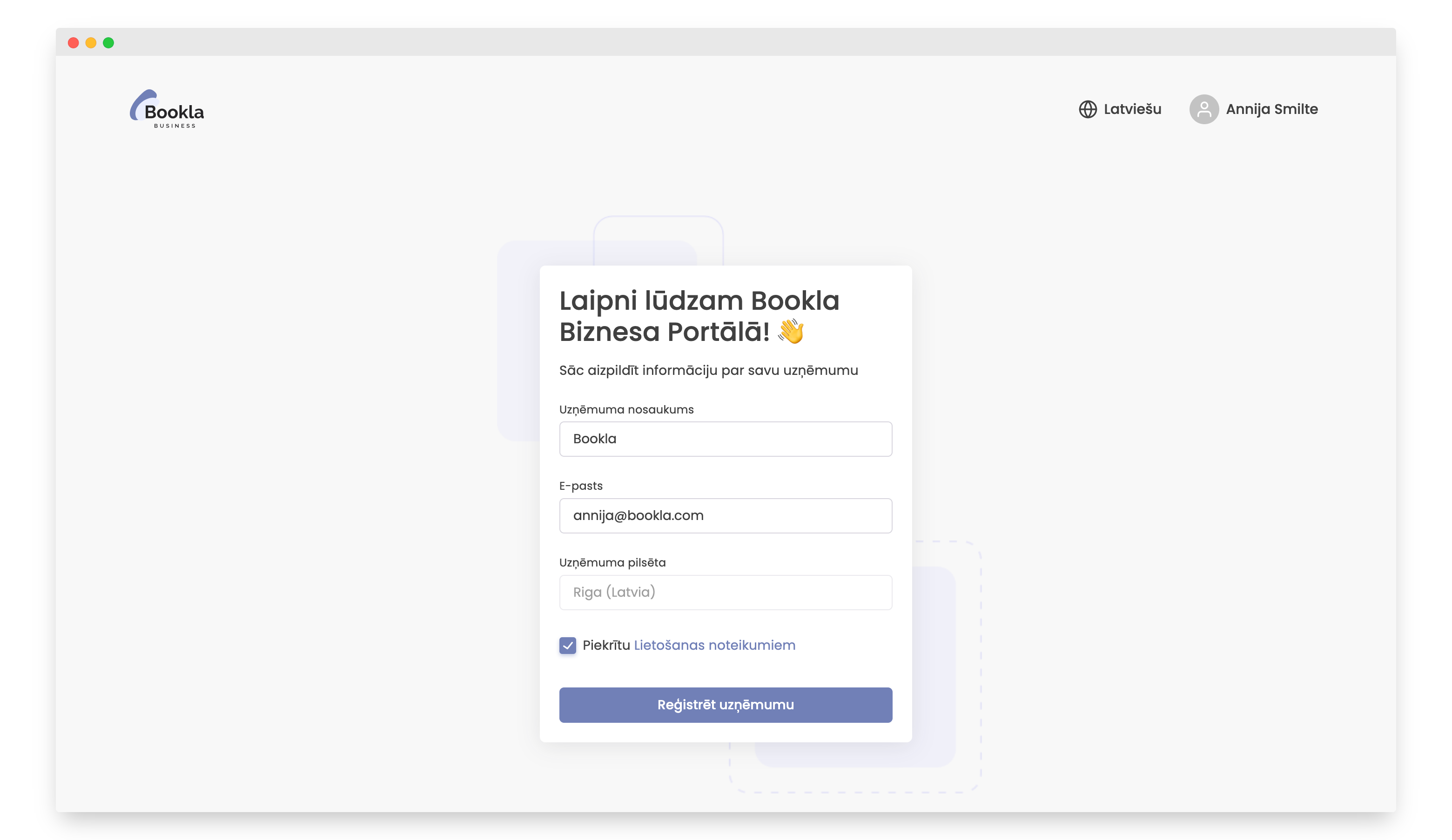Click the user avatar icon
The width and height of the screenshot is (1452, 840).
(x=1203, y=109)
